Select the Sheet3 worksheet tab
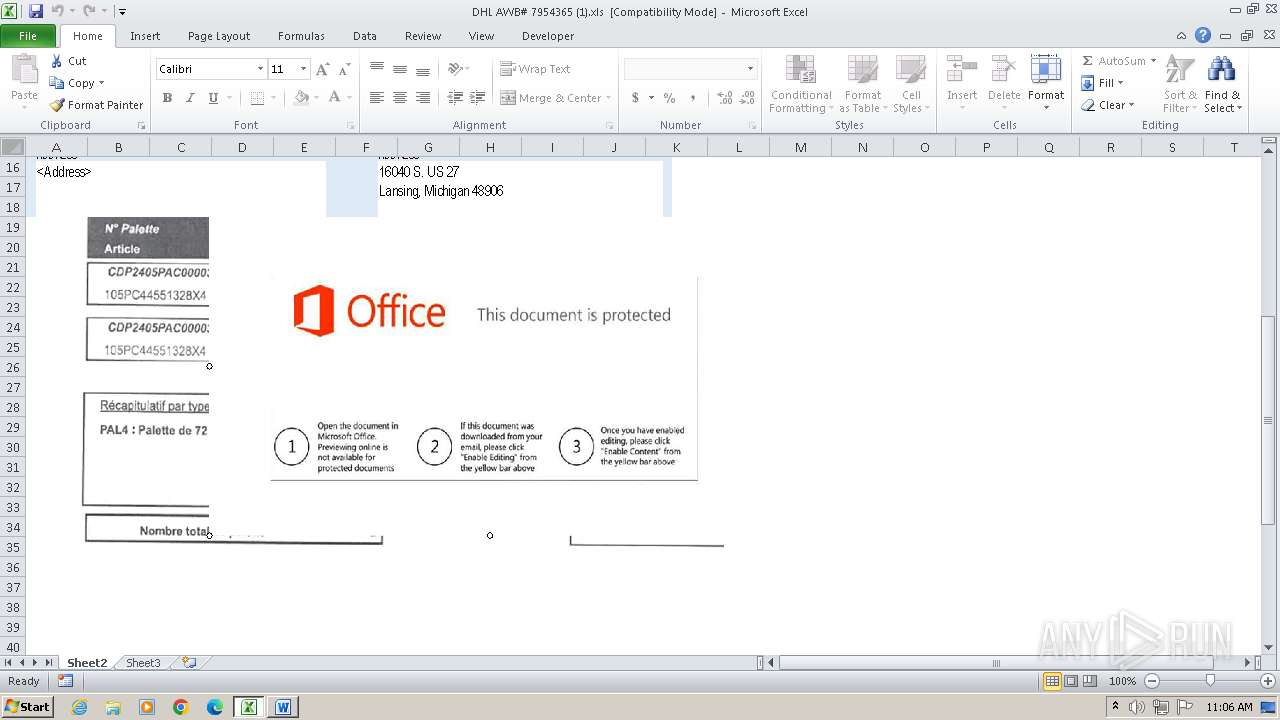Image resolution: width=1280 pixels, height=720 pixels. 143,663
